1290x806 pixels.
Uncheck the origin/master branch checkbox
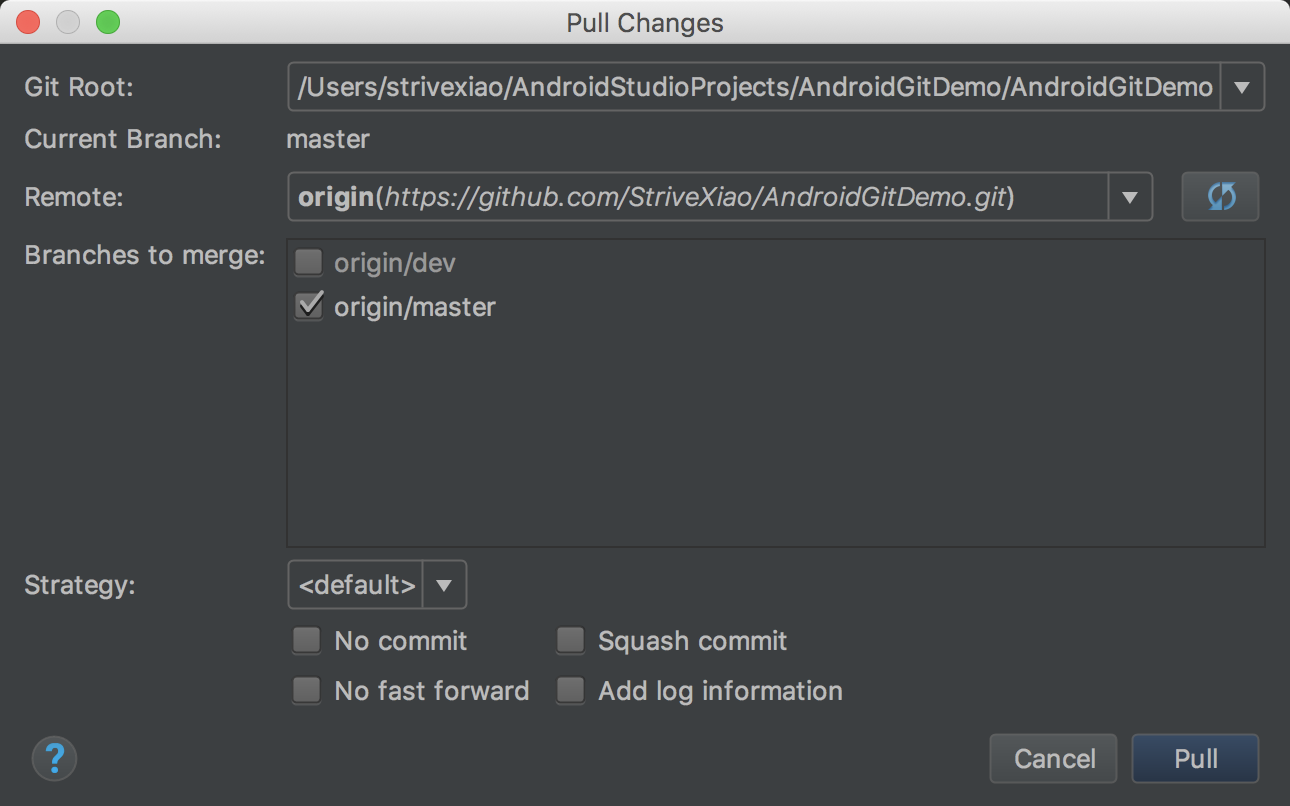coord(308,306)
